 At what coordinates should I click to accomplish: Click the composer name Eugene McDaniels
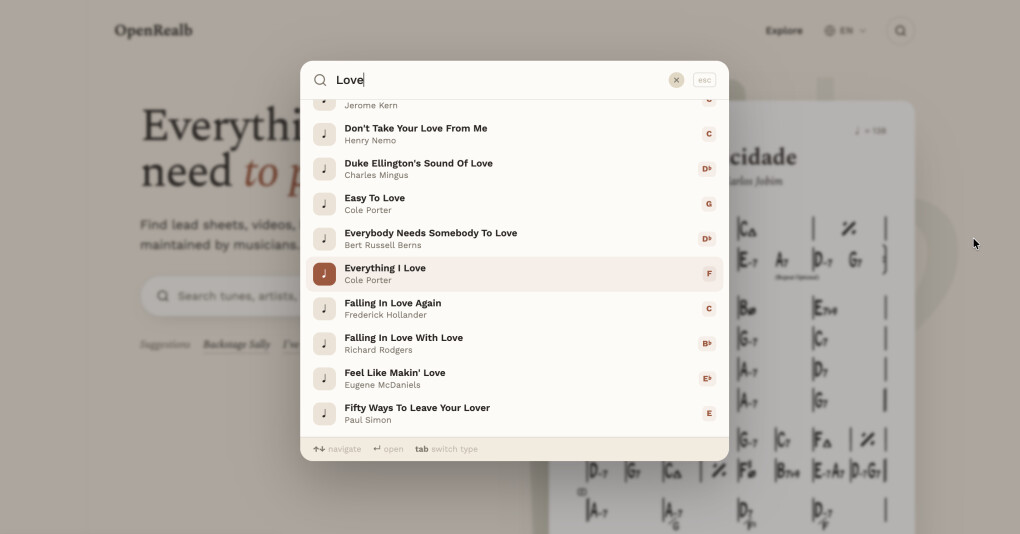click(x=382, y=385)
